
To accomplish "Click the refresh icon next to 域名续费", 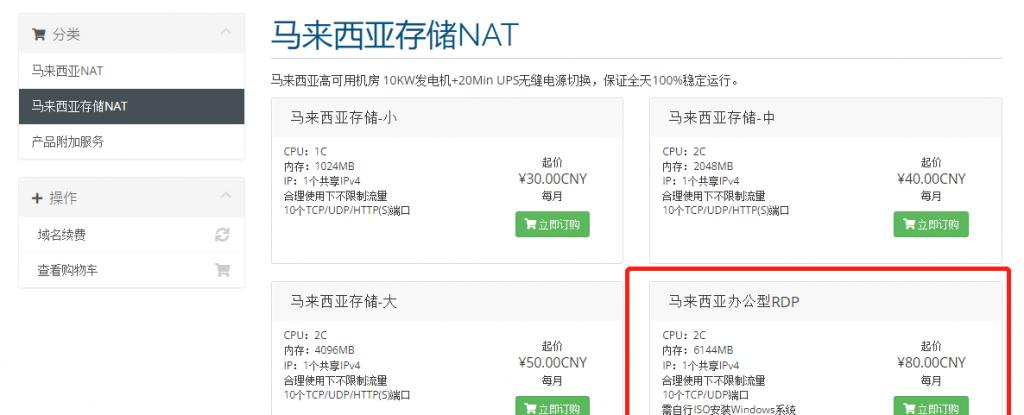I will 222,235.
